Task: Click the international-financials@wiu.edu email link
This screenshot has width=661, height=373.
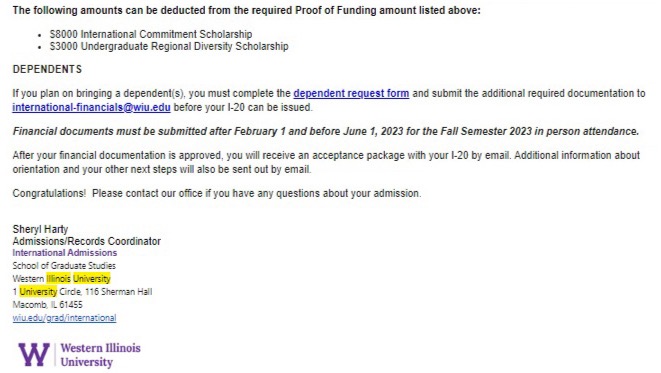Action: click(x=91, y=107)
